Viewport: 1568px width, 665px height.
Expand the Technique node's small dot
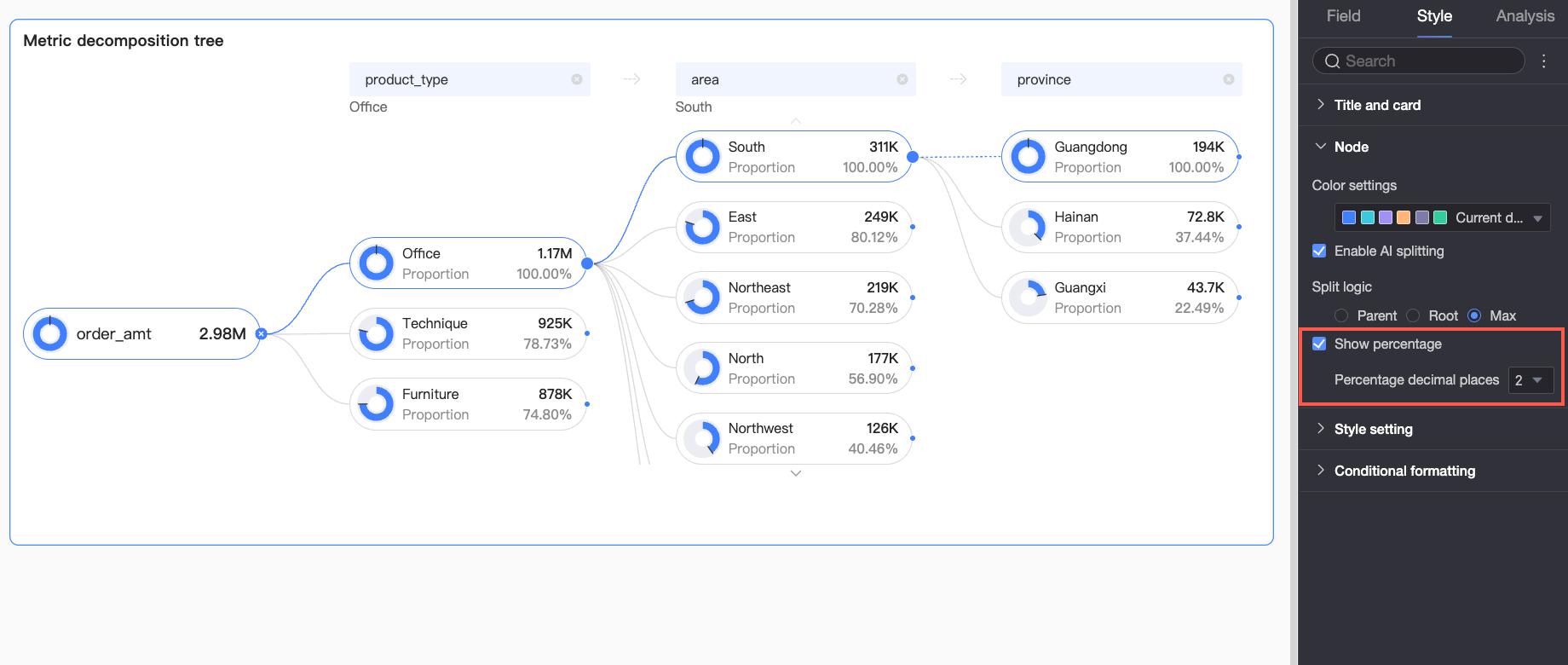pyautogui.click(x=587, y=333)
